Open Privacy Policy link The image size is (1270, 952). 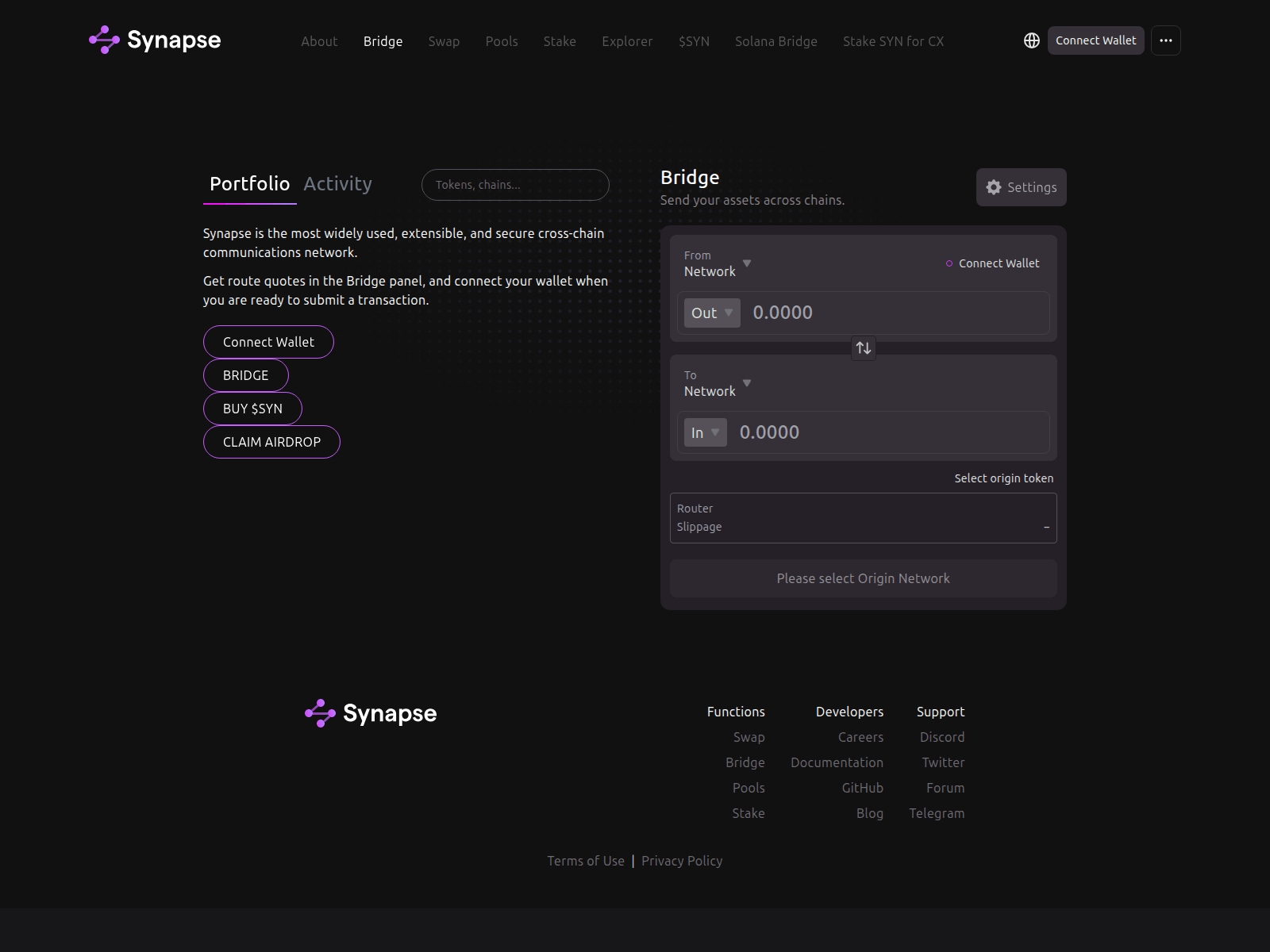(x=682, y=861)
